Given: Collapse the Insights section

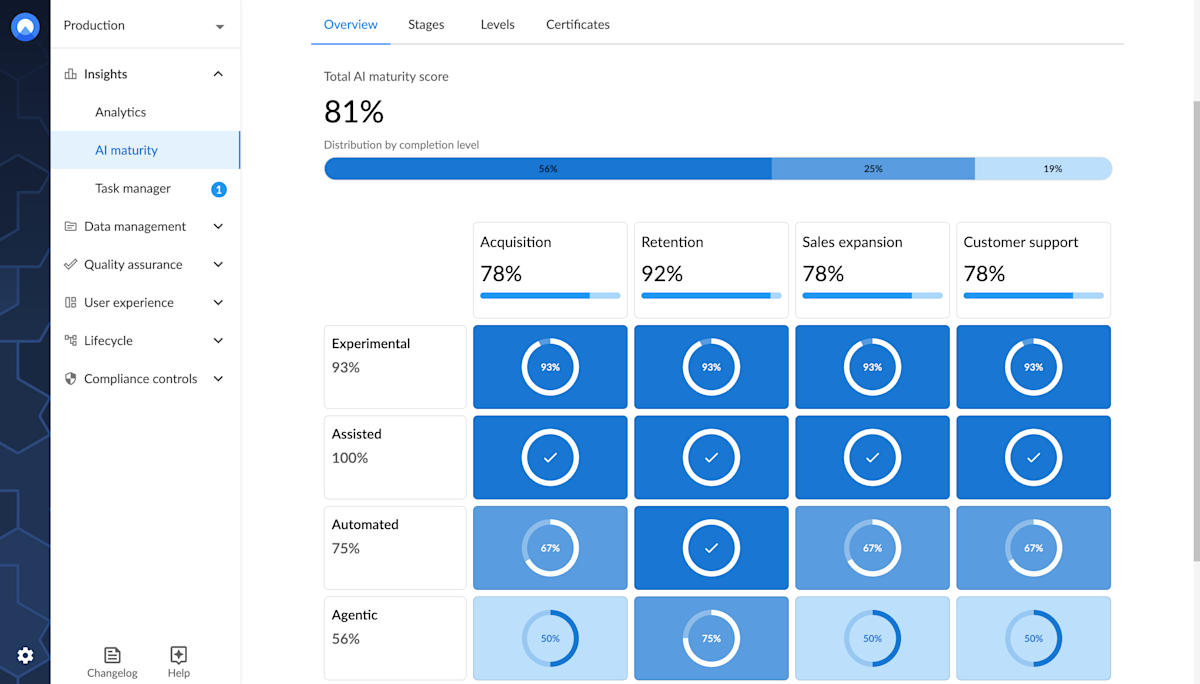Looking at the screenshot, I should [x=218, y=73].
